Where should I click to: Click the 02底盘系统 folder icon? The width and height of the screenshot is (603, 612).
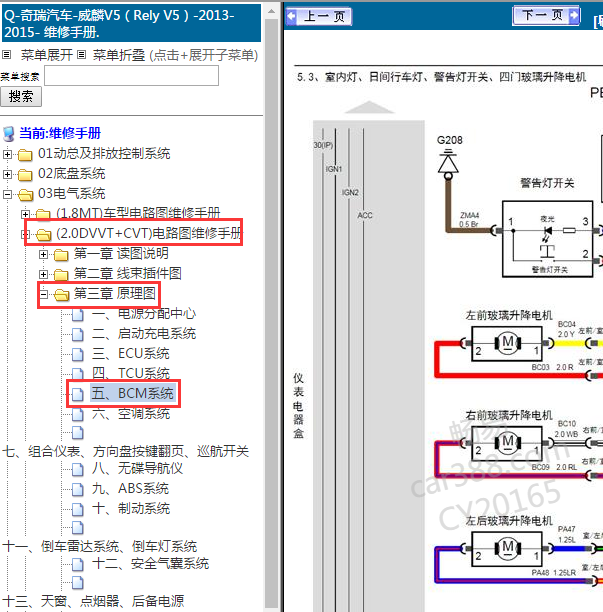[25, 175]
